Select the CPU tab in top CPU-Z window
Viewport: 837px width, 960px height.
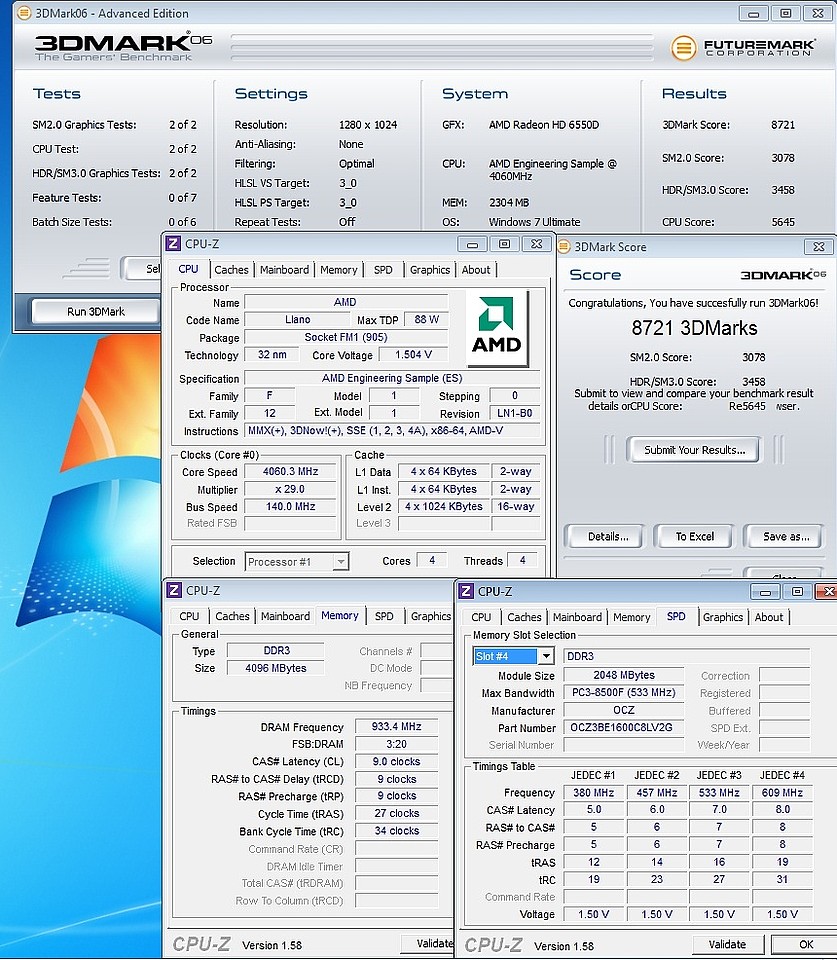point(189,269)
